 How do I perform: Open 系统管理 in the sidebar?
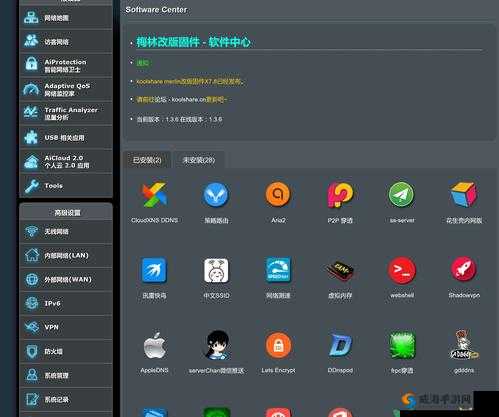(x=66, y=375)
